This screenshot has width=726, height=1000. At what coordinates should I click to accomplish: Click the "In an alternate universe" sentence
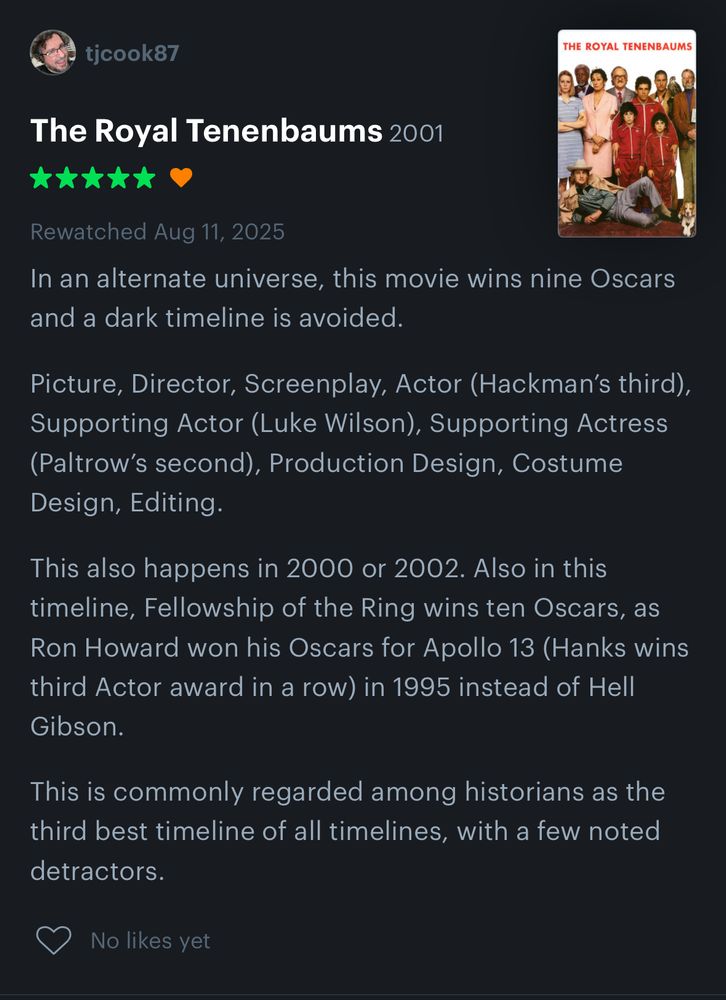click(x=352, y=298)
